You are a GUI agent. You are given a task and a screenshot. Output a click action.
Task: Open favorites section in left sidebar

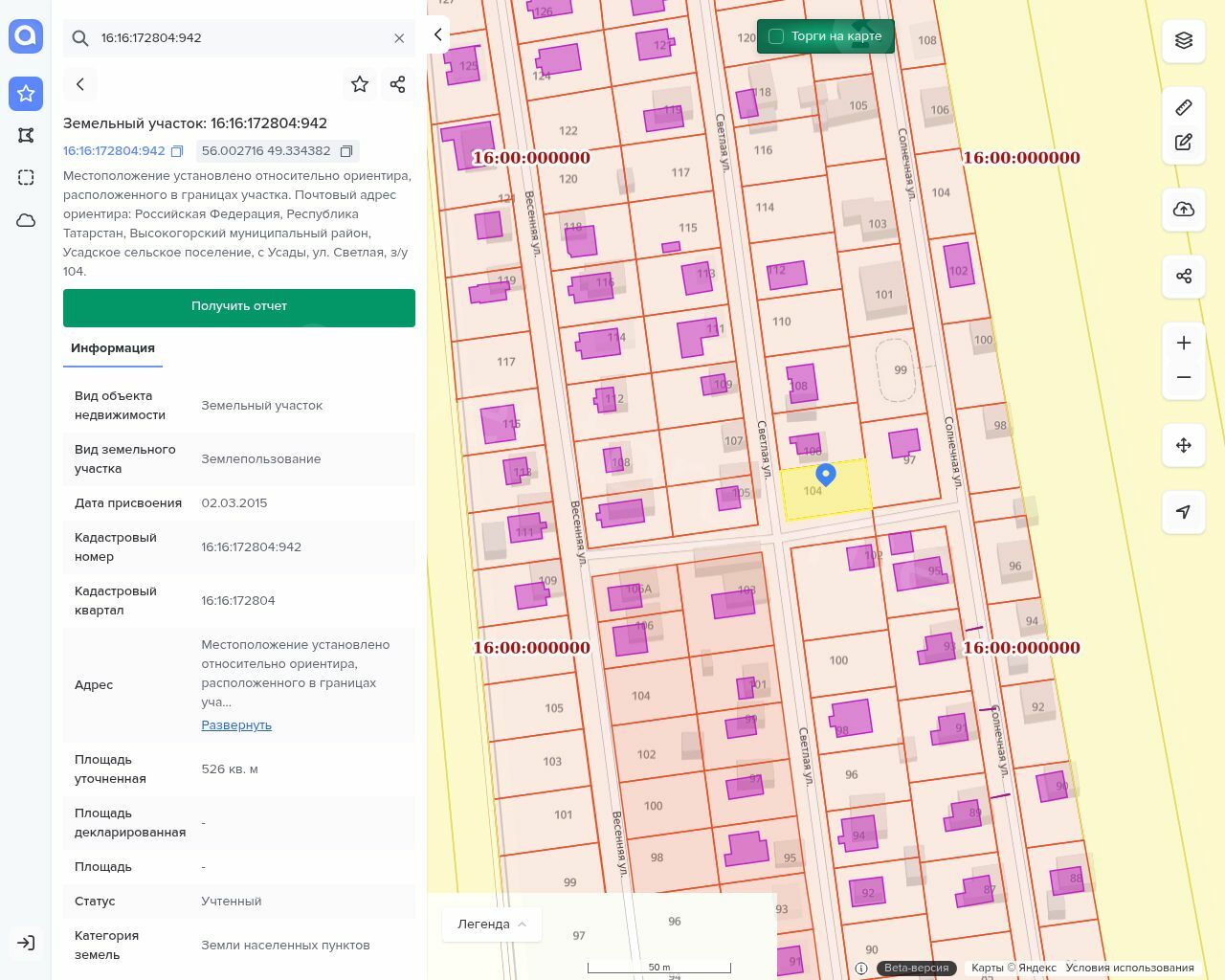coord(26,94)
